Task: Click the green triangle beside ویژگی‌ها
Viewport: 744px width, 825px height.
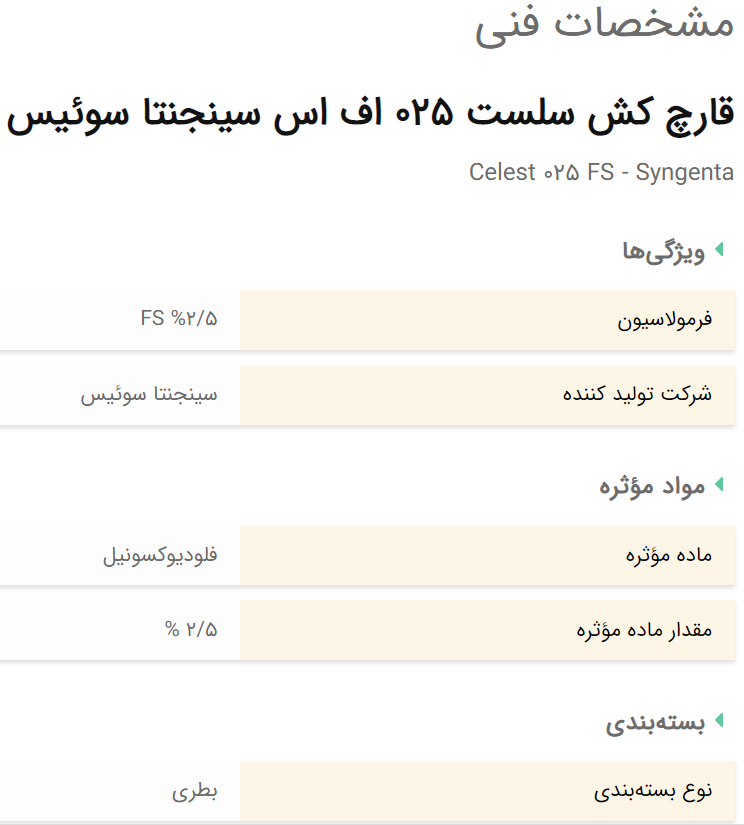Action: tap(720, 249)
